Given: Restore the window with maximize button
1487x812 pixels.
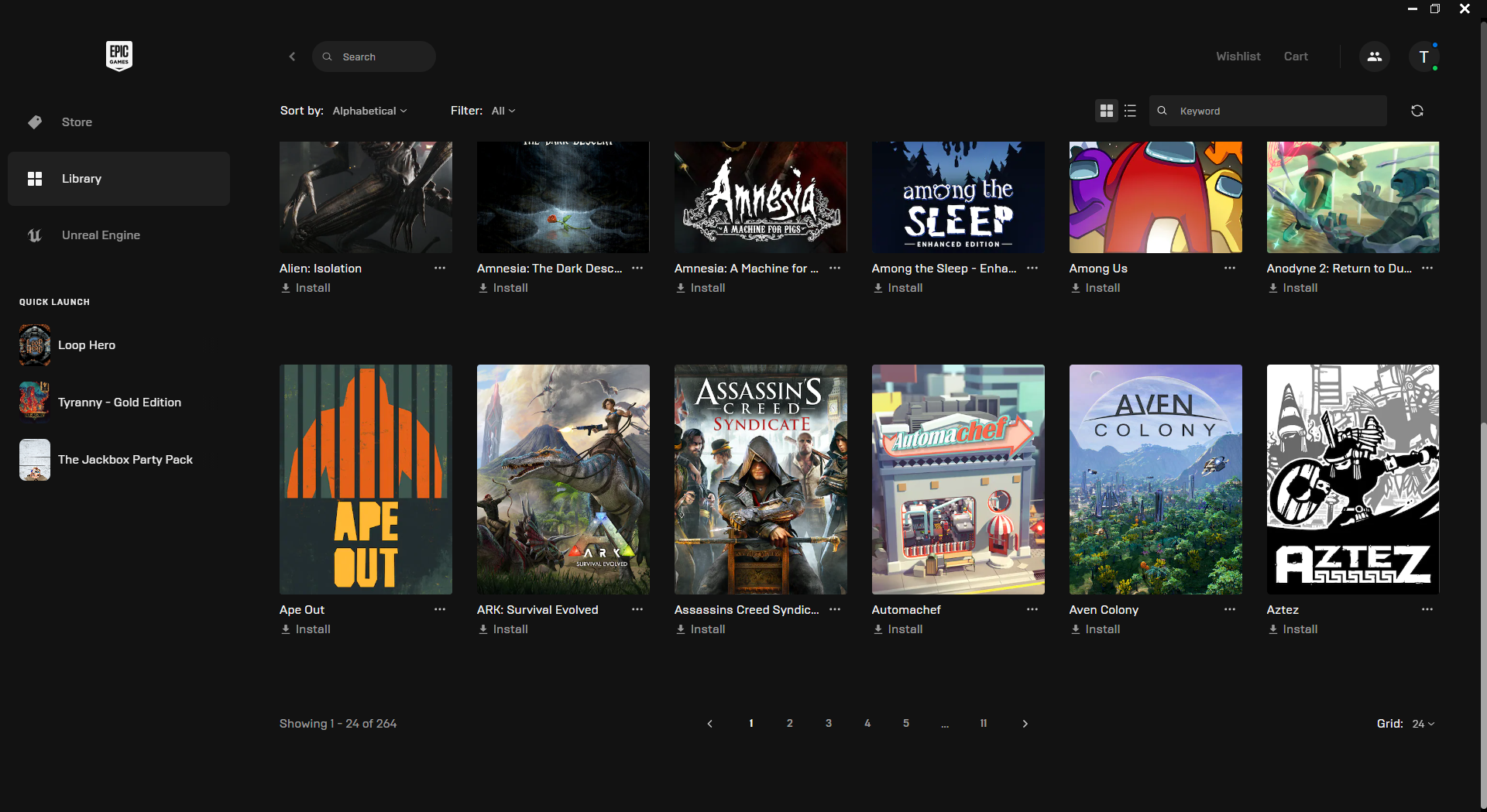Looking at the screenshot, I should coord(1435,9).
